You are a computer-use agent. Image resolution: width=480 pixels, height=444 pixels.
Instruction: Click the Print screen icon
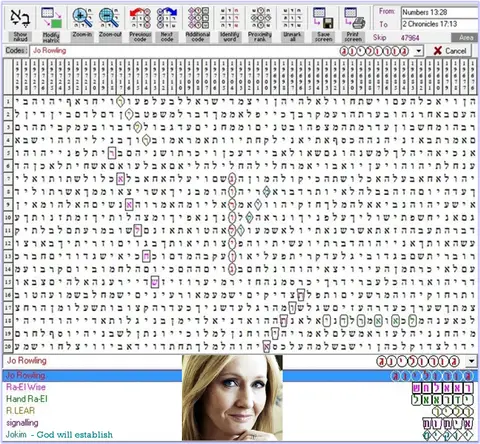354,18
